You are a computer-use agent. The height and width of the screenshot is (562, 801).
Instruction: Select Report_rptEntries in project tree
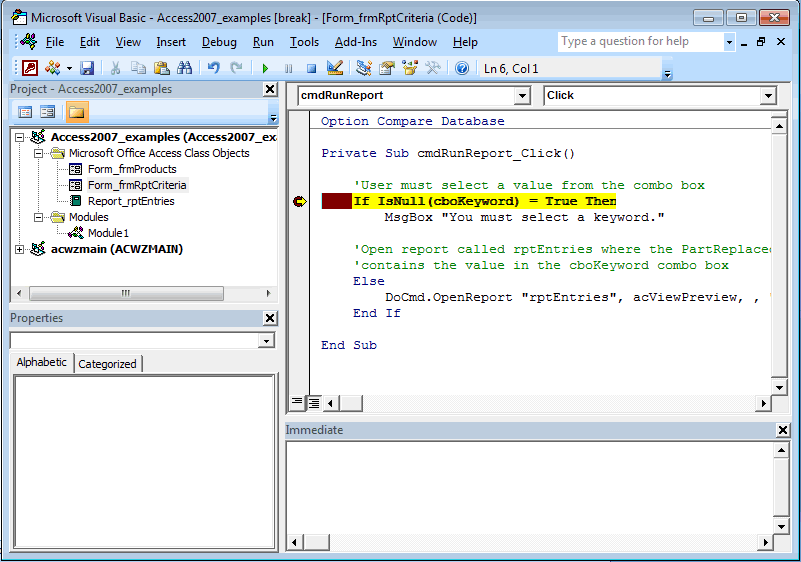[131, 201]
